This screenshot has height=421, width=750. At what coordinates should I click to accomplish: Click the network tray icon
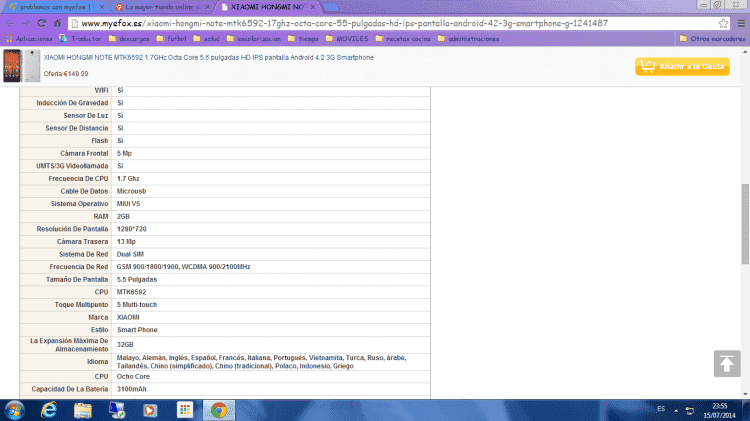(x=690, y=410)
